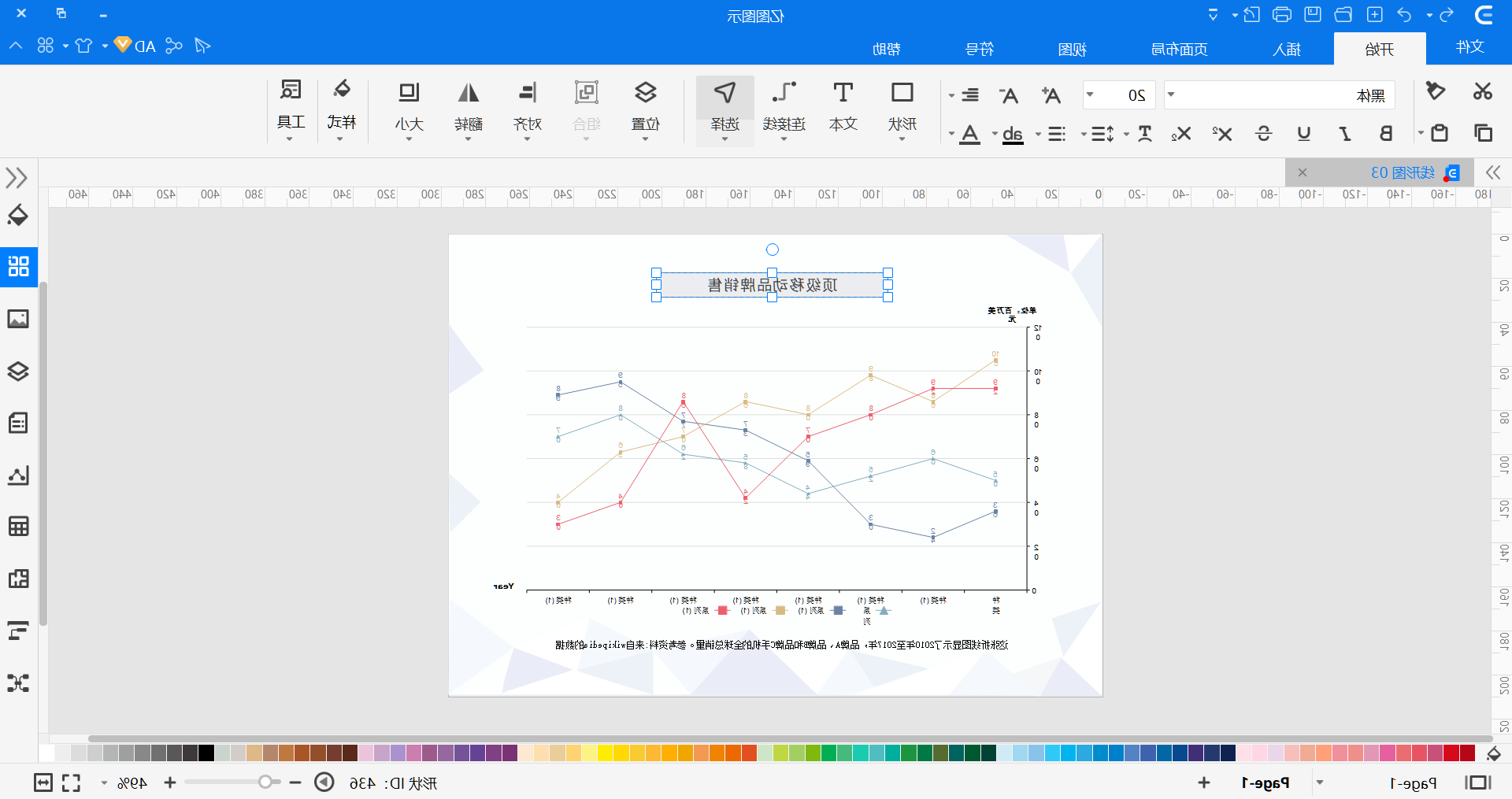Image resolution: width=1512 pixels, height=799 pixels.
Task: Toggle Underline formatting
Action: tap(1304, 133)
